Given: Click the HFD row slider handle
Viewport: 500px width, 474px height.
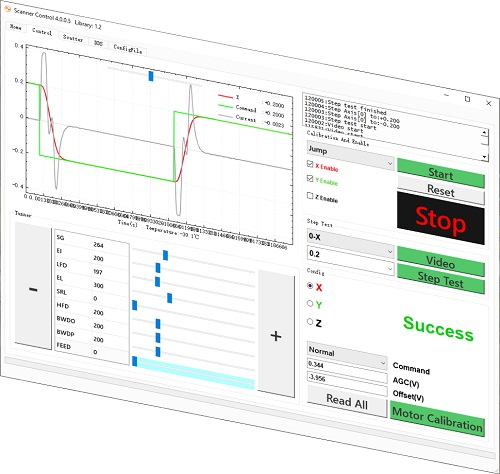Looking at the screenshot, I should click(x=158, y=324).
